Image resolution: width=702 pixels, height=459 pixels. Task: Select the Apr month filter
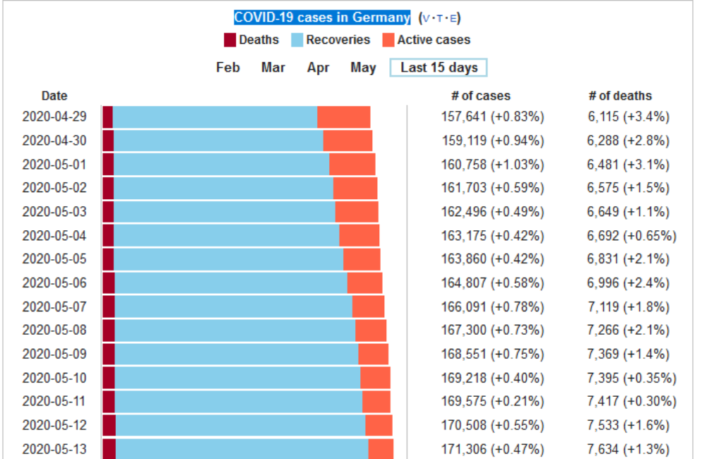point(318,68)
